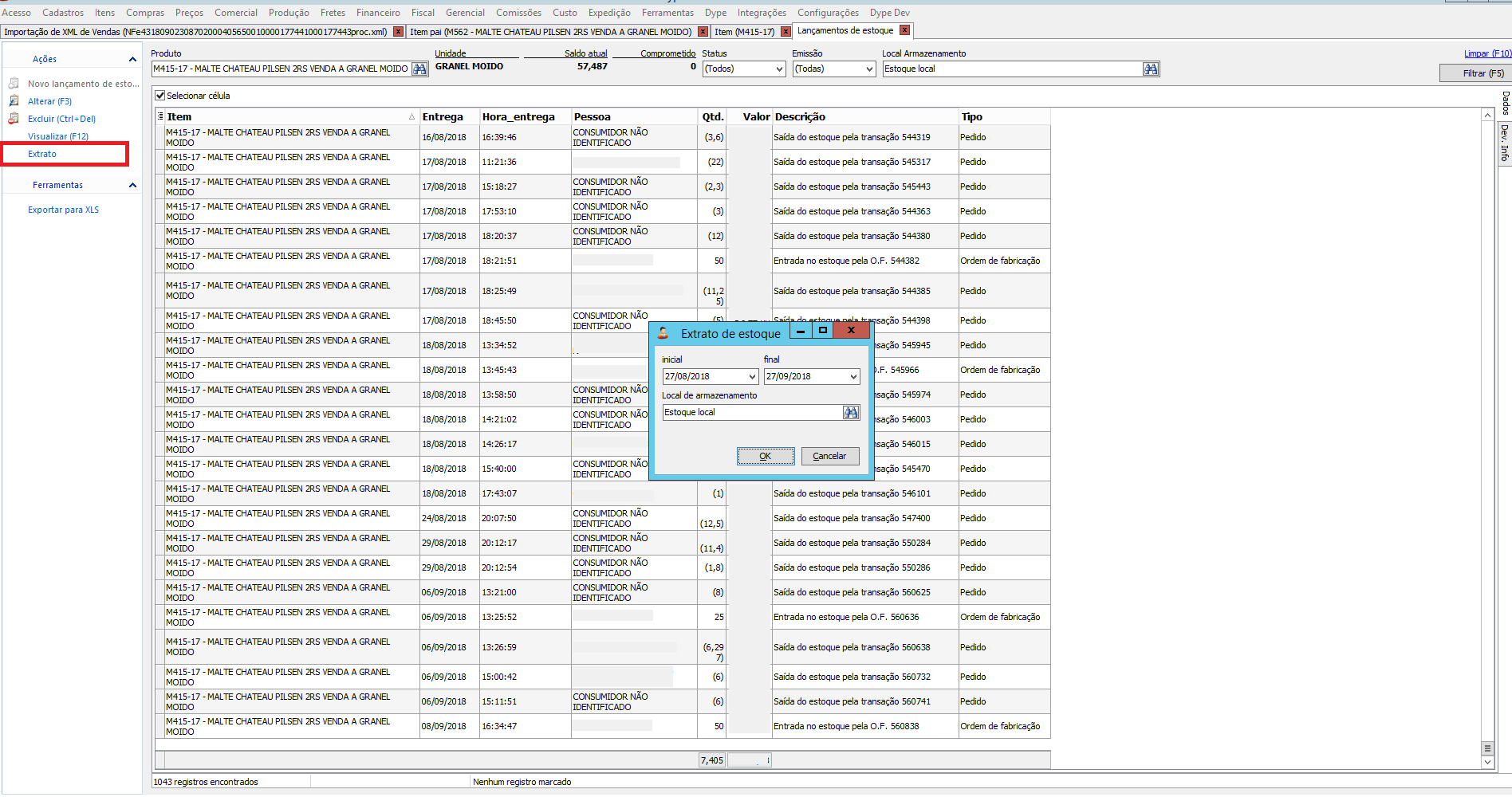This screenshot has height=797, width=1512.
Task: Open the Dype Dev menu
Action: 889,13
